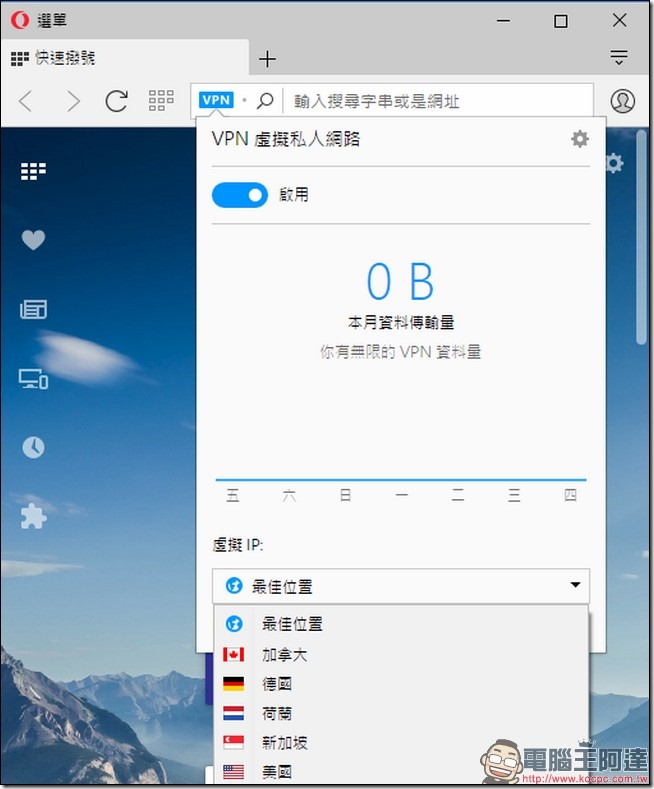Select 新加坡 from location list
The width and height of the screenshot is (654, 789).
(x=401, y=742)
